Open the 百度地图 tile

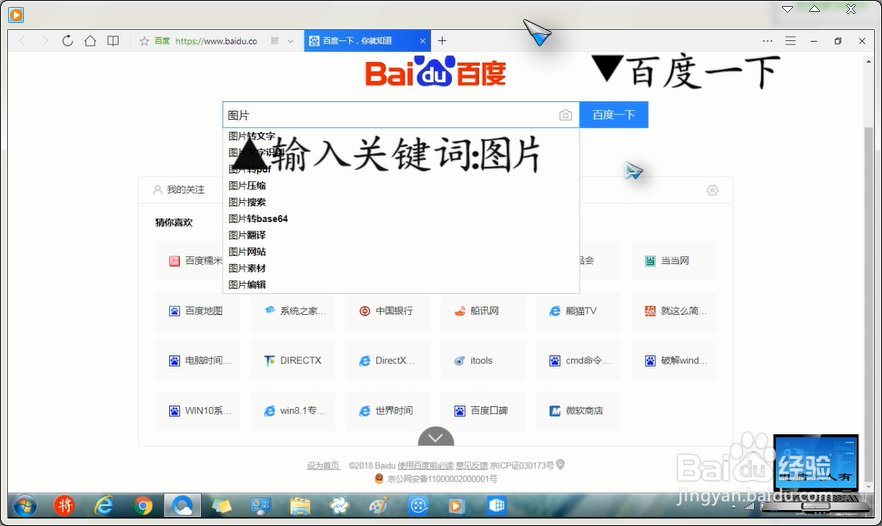tap(197, 311)
